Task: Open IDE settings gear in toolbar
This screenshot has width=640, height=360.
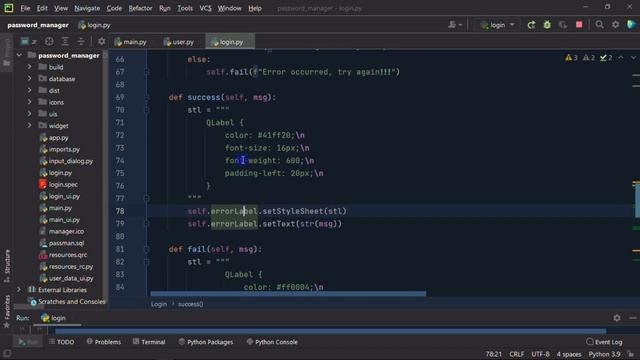Action: (615, 25)
